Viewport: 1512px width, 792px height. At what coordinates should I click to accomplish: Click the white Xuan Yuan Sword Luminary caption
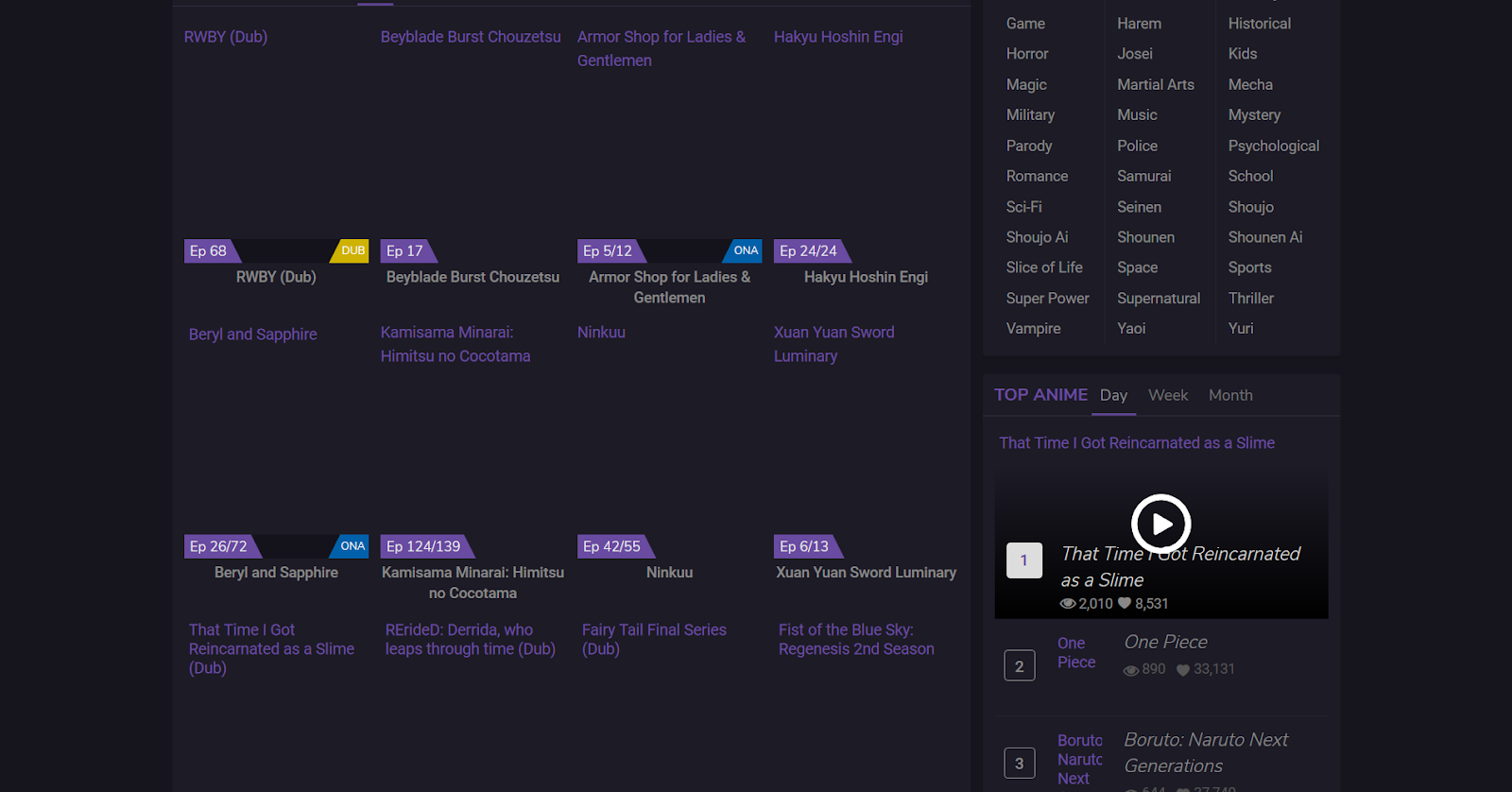coord(866,573)
